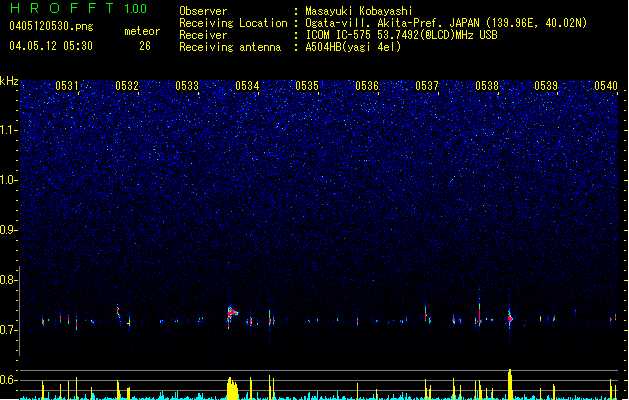
Task: Click the wide yellow intensity burst before 0534
Action: 232,388
